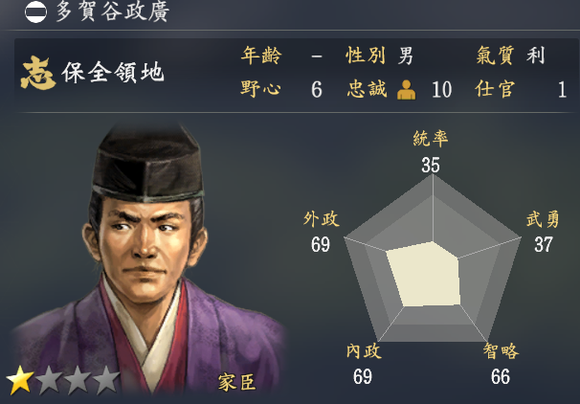The height and width of the screenshot is (404, 580).
Task: Click the 家臣 rank label
Action: 237,383
